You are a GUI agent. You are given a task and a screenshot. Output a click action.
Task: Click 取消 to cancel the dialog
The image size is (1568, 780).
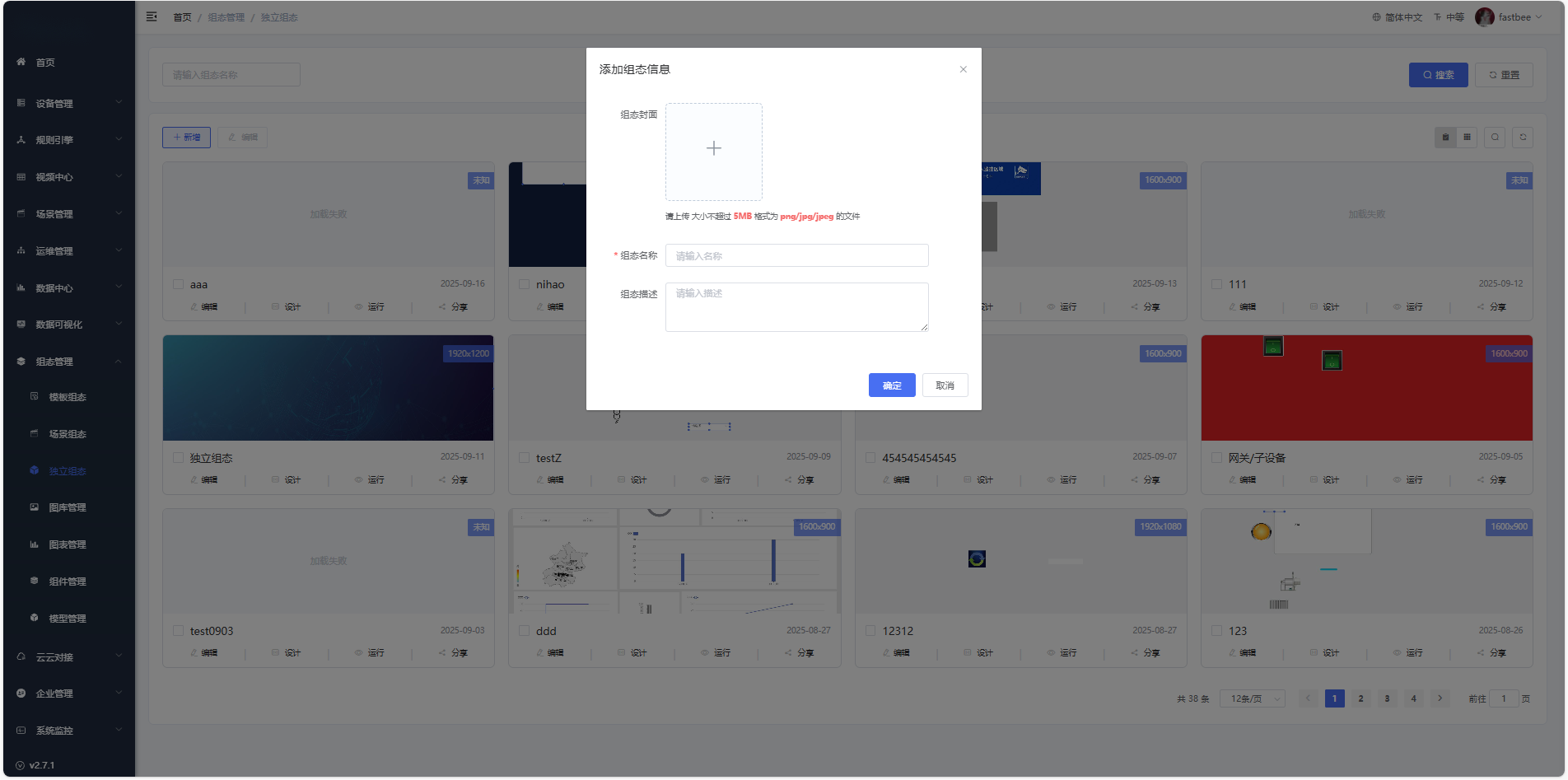pyautogui.click(x=945, y=385)
